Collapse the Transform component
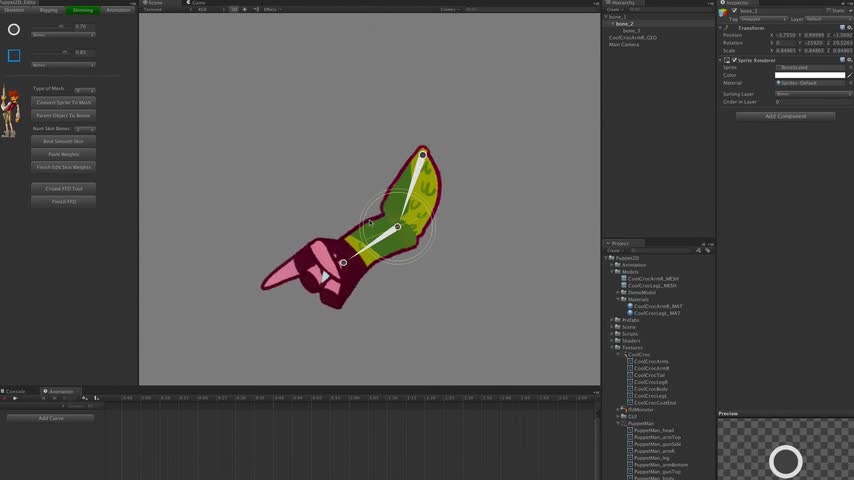854x480 pixels. pos(721,28)
